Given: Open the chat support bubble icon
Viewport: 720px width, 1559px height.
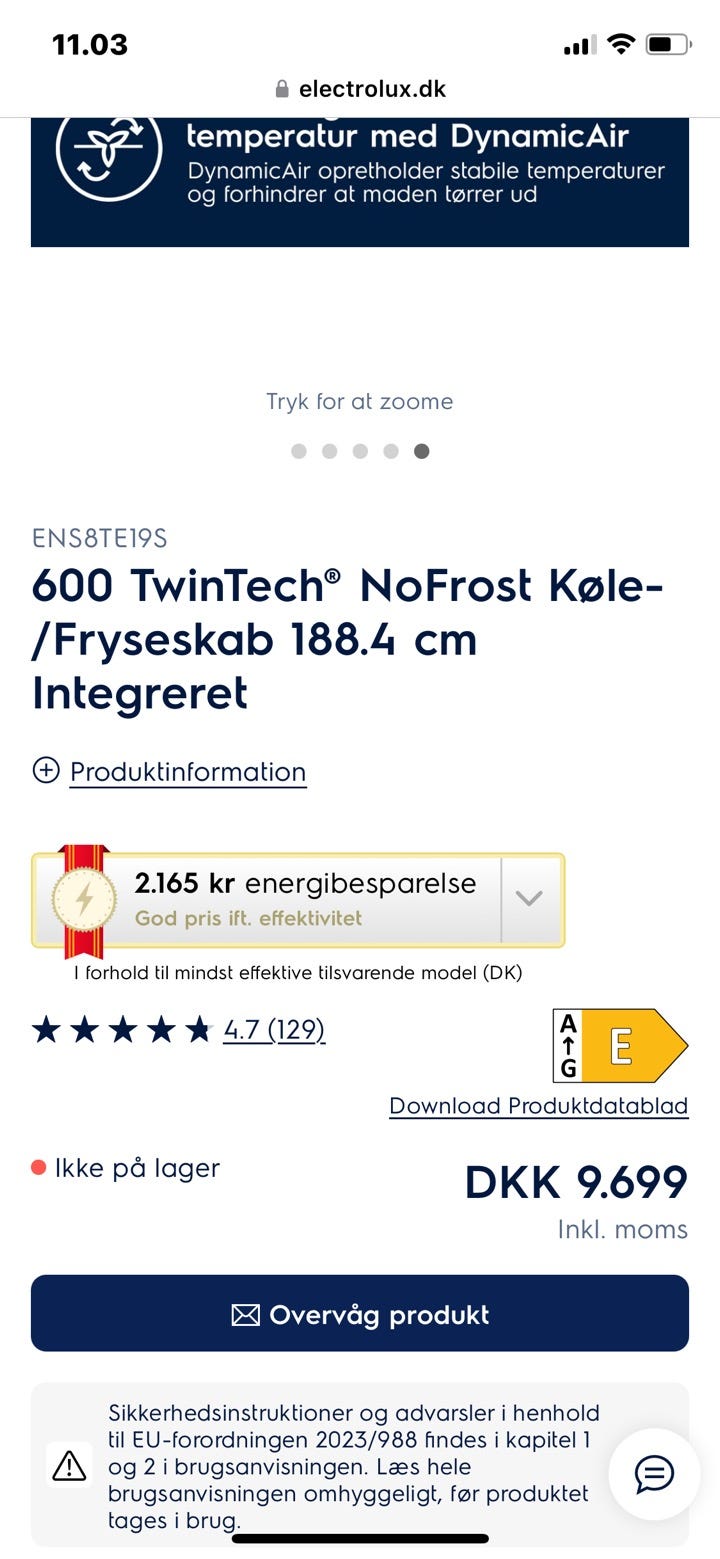Looking at the screenshot, I should tap(654, 1473).
